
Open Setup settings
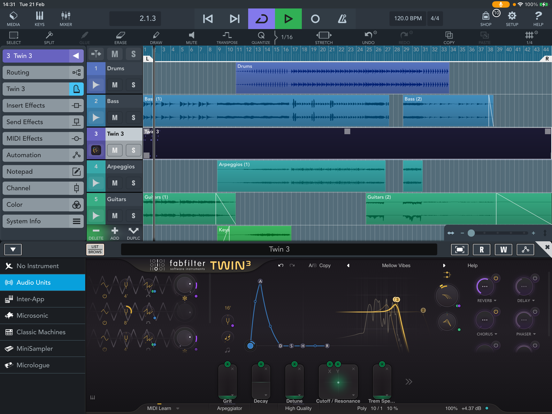click(x=512, y=19)
